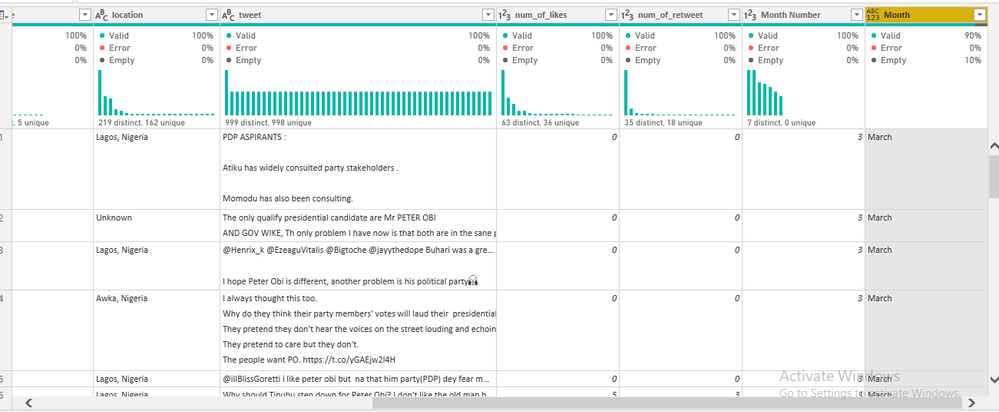Click 'March' in the Awka, Nigeria row

click(879, 298)
